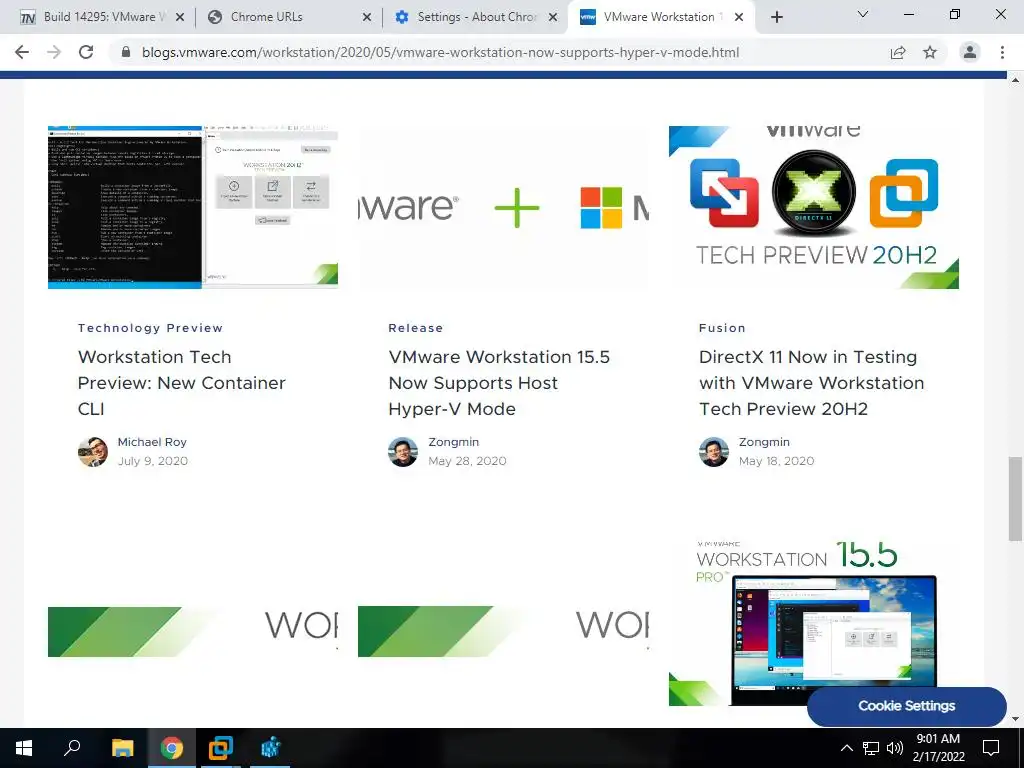Click the Technology Preview category link

[150, 328]
